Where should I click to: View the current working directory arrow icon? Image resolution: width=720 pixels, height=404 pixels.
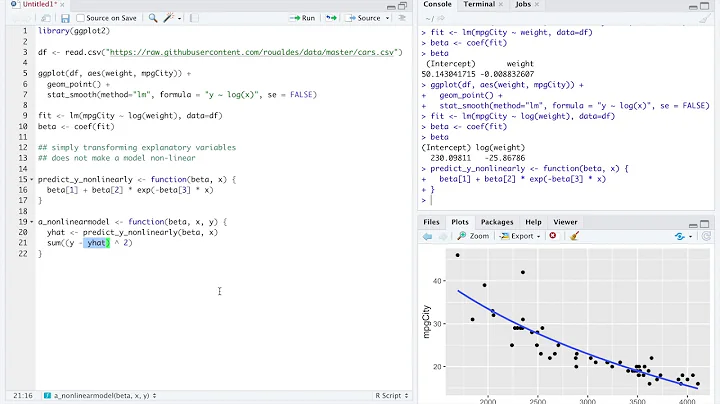pyautogui.click(x=441, y=18)
